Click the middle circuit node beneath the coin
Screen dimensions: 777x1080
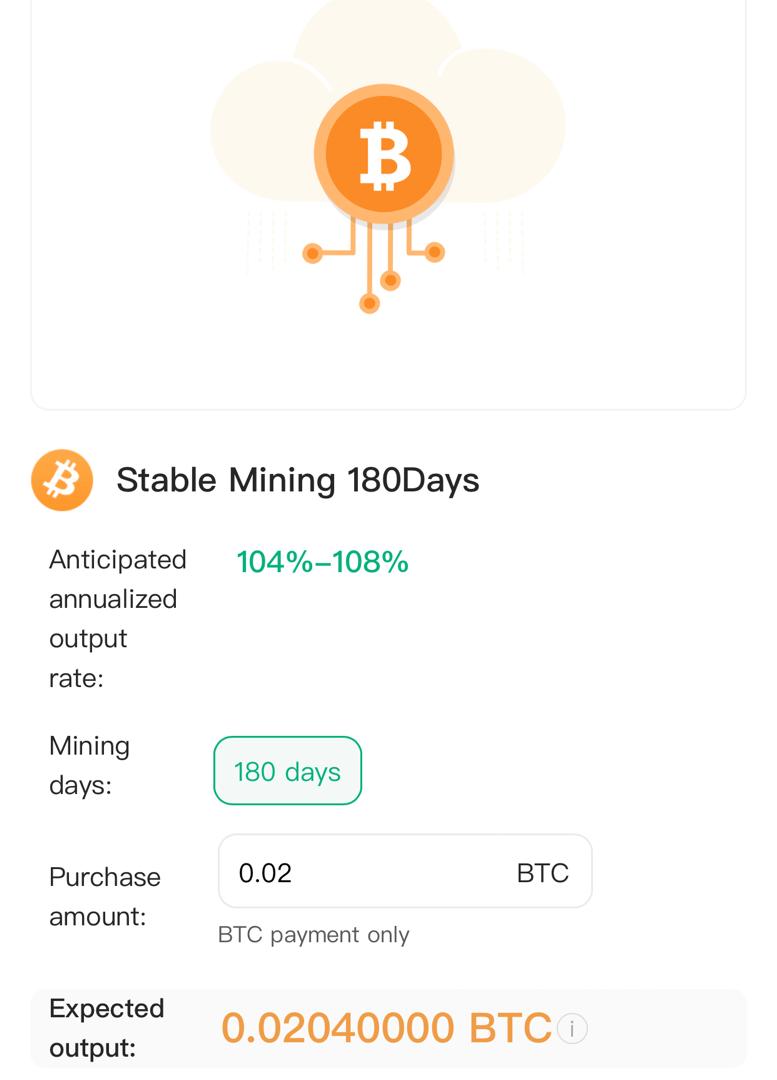point(391,281)
